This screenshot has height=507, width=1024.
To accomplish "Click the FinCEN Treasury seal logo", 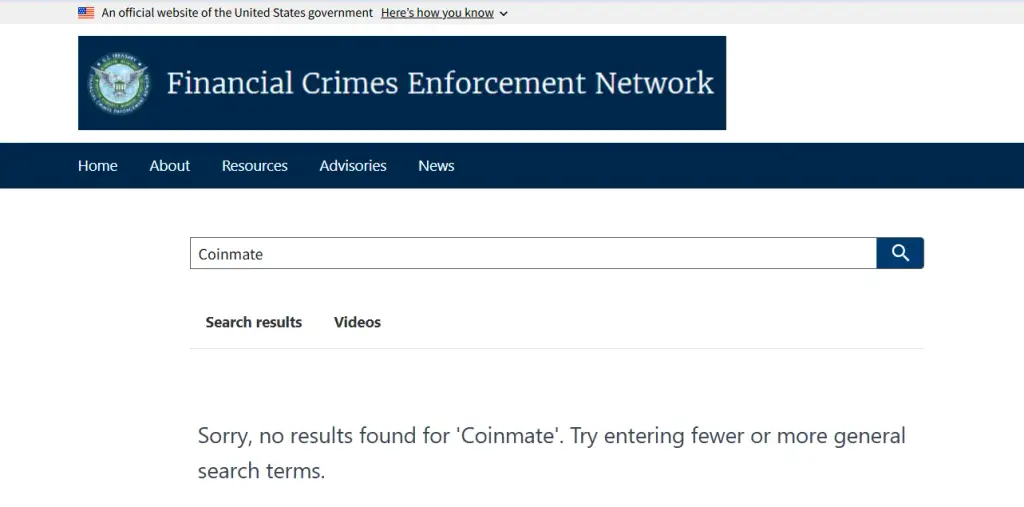I will 119,83.
